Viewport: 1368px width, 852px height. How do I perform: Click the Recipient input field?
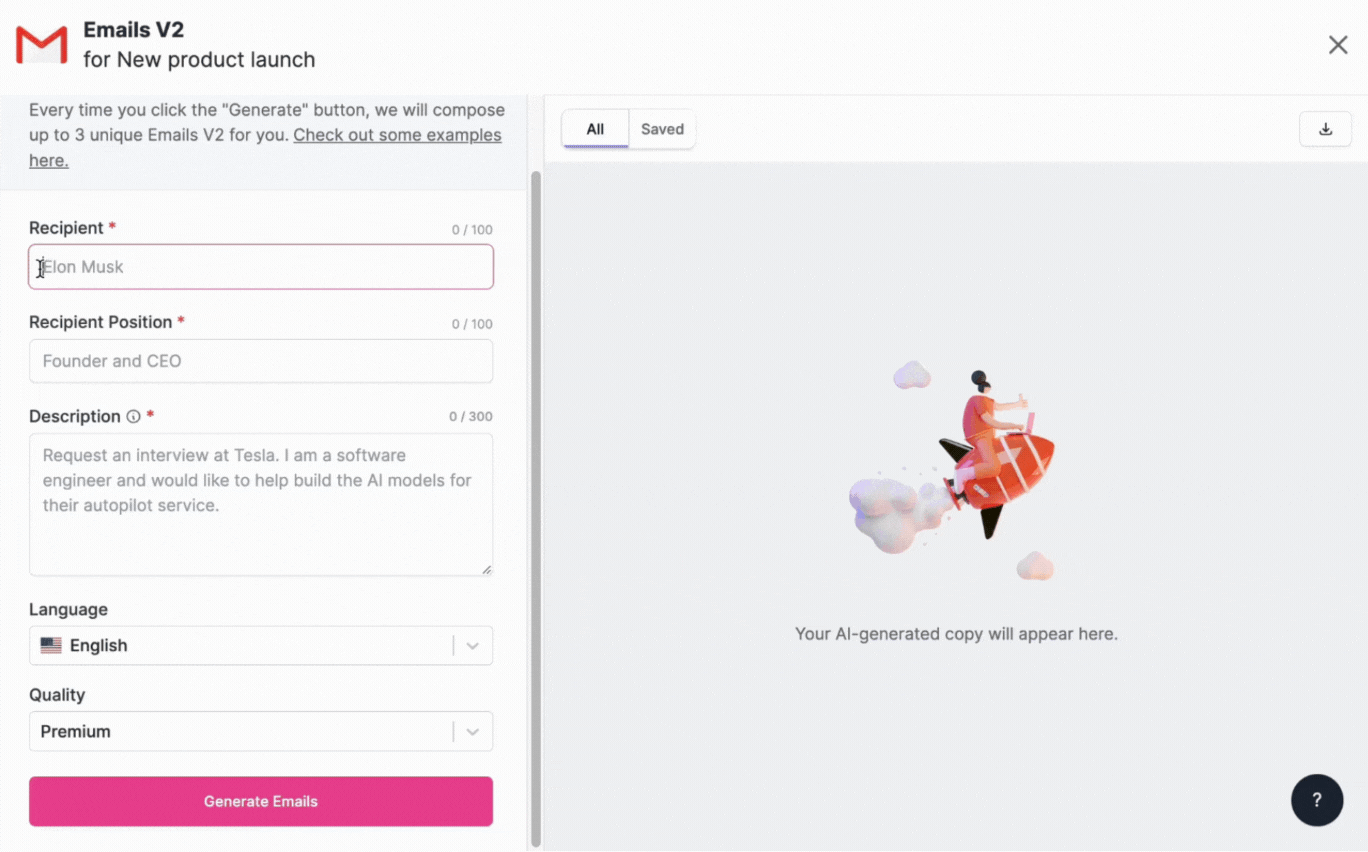(260, 267)
